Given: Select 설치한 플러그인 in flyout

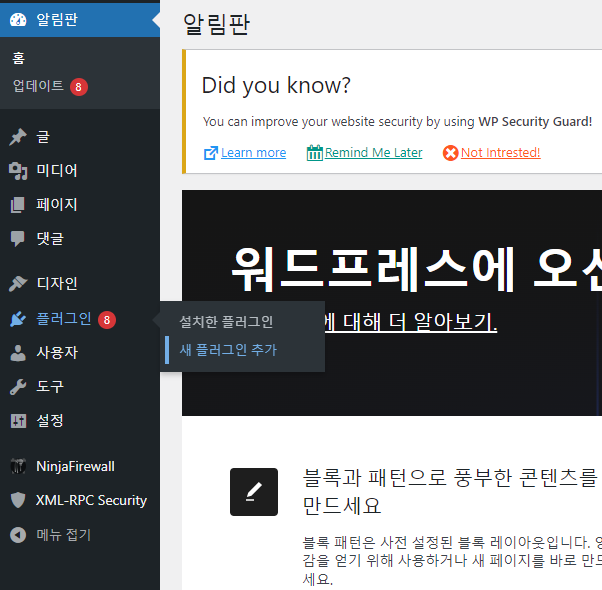Looking at the screenshot, I should [x=226, y=322].
